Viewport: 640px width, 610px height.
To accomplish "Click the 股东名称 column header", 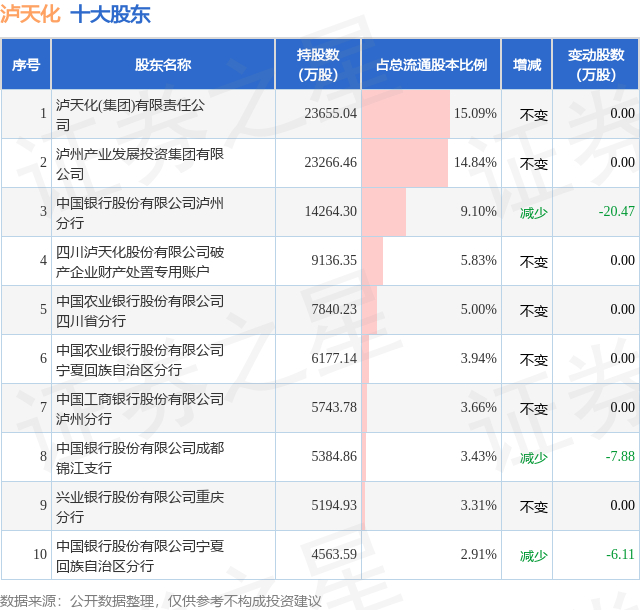I will pos(162,65).
